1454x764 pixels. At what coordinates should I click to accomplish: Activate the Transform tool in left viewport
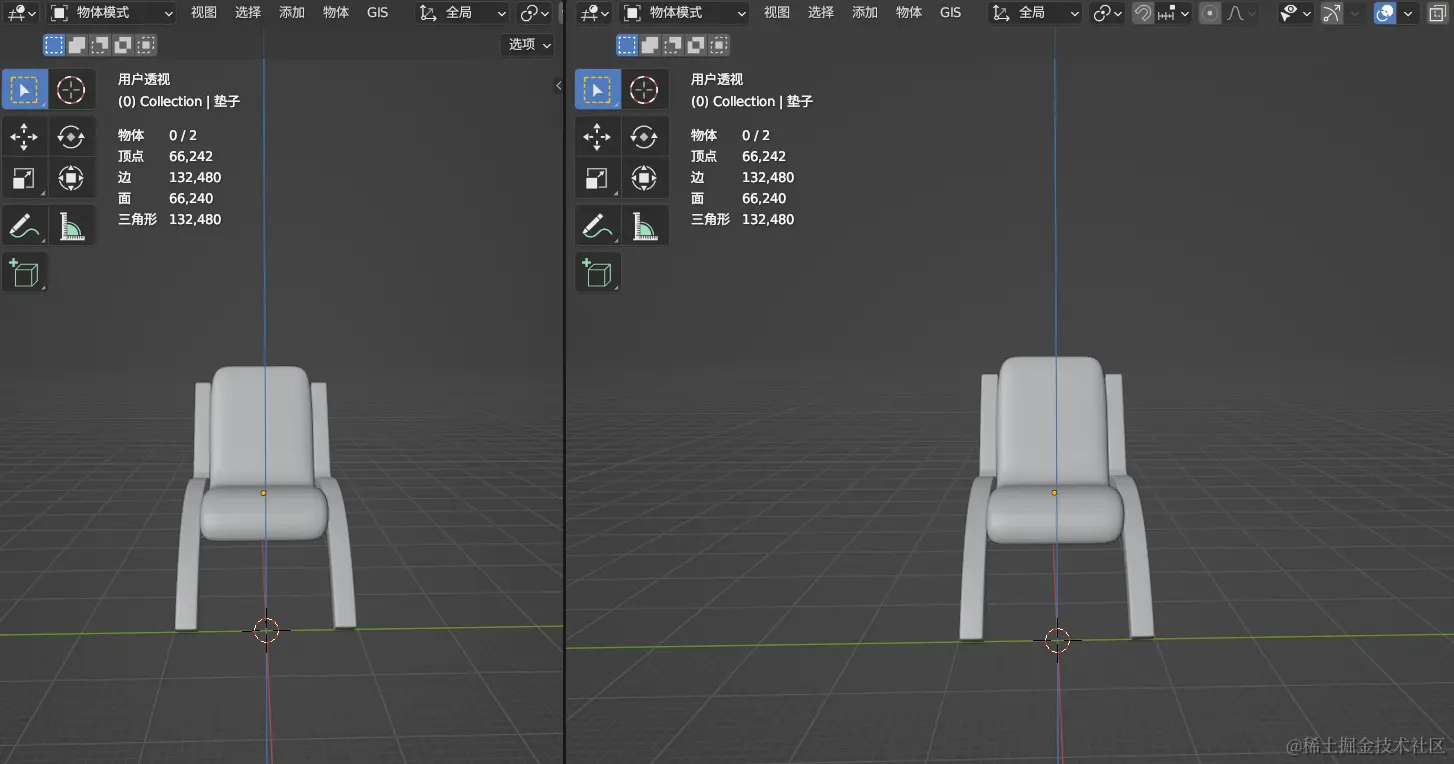(70, 179)
